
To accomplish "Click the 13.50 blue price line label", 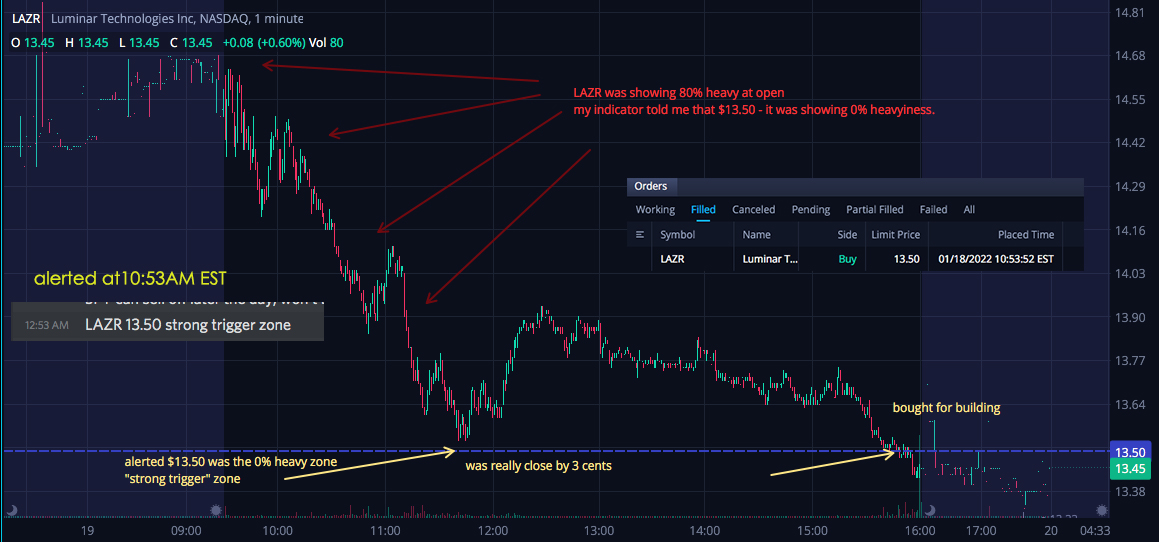I will click(x=1129, y=453).
